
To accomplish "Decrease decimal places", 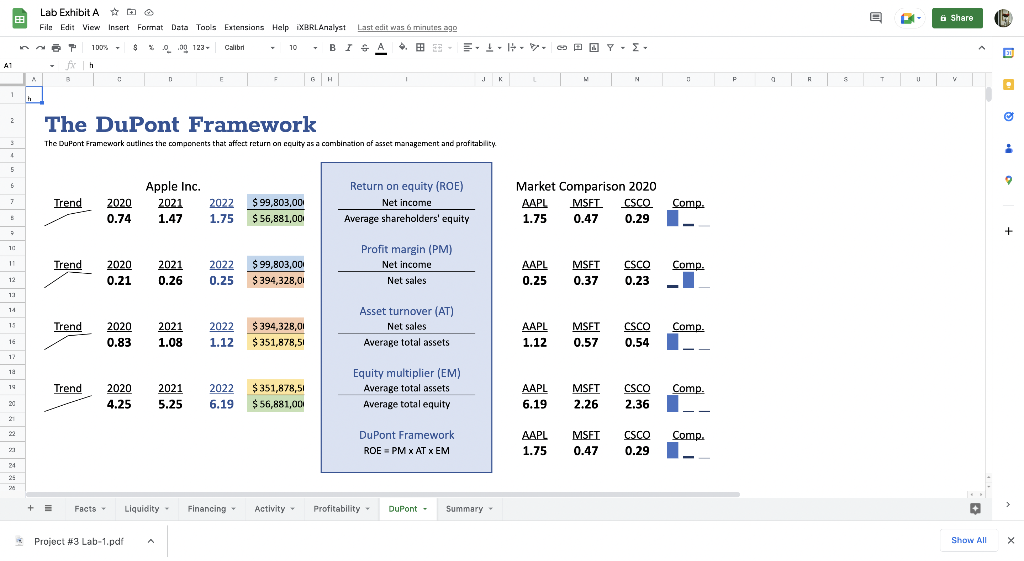I will 167,48.
